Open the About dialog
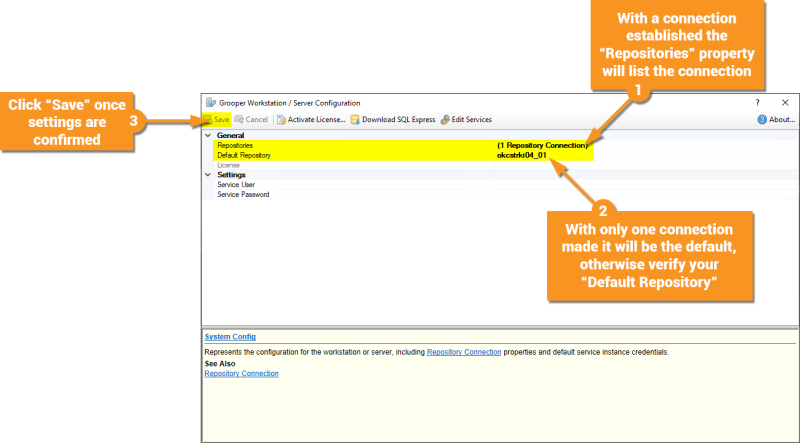Viewport: 800px width, 443px height. [776, 119]
